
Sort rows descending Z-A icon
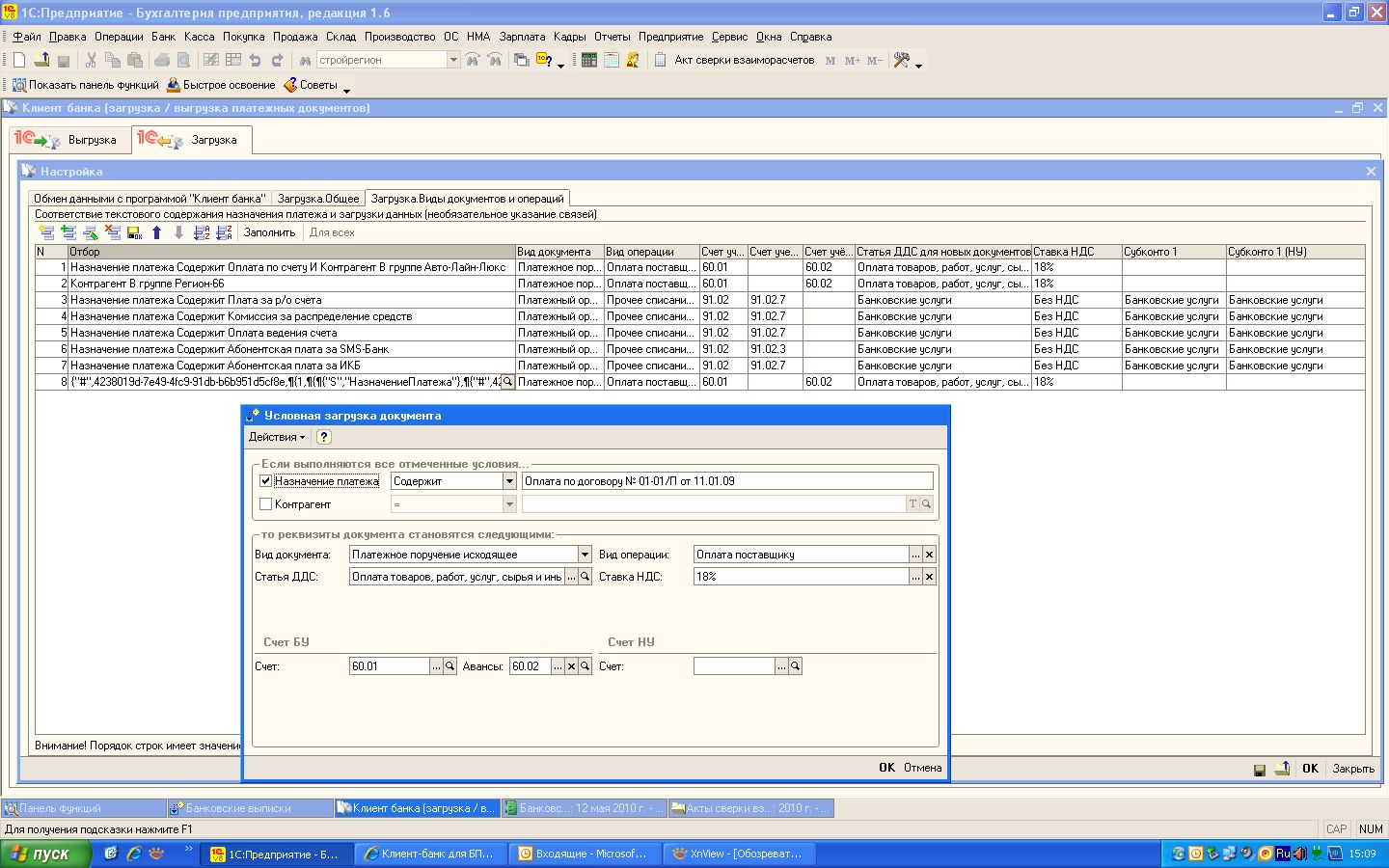pos(224,232)
